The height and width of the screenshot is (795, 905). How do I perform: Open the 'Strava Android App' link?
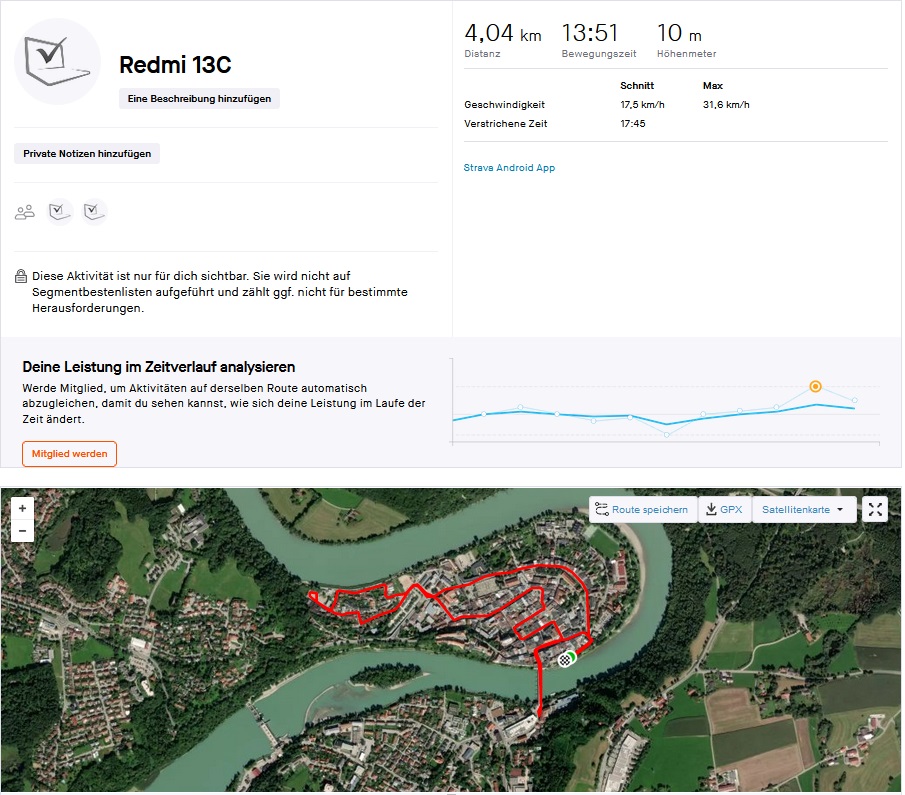pyautogui.click(x=509, y=168)
